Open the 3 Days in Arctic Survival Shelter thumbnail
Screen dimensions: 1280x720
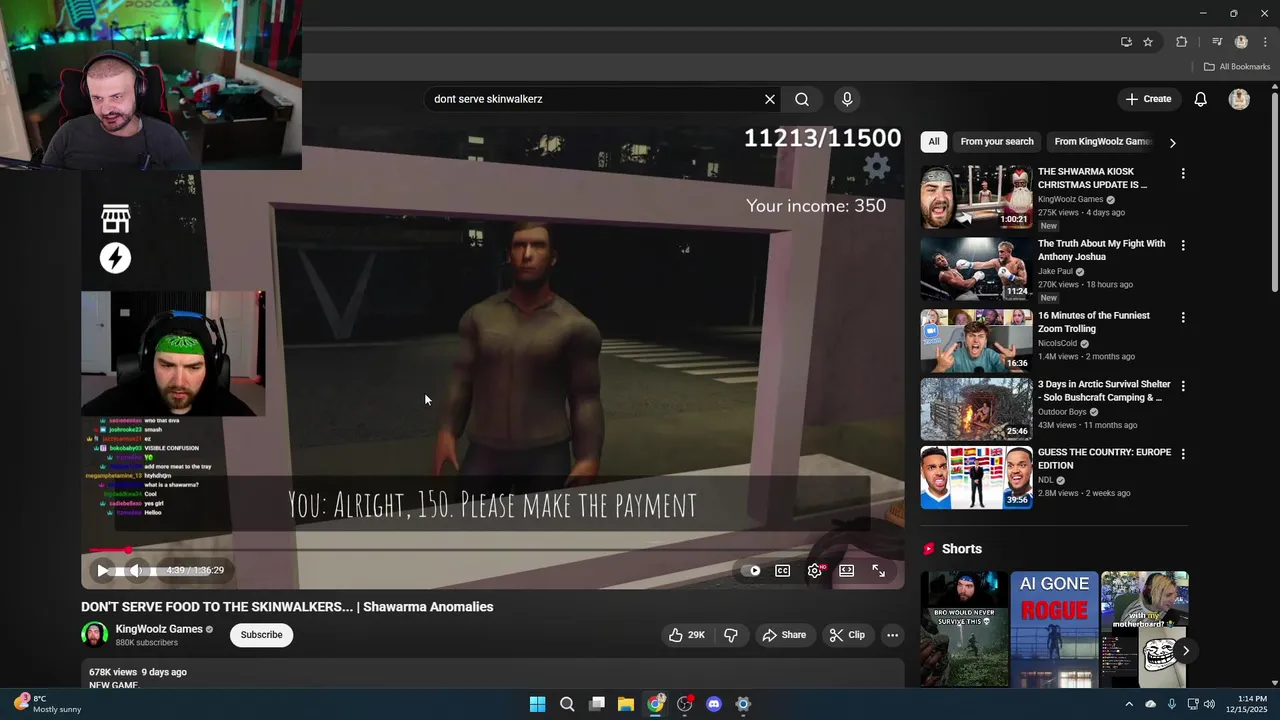click(976, 409)
